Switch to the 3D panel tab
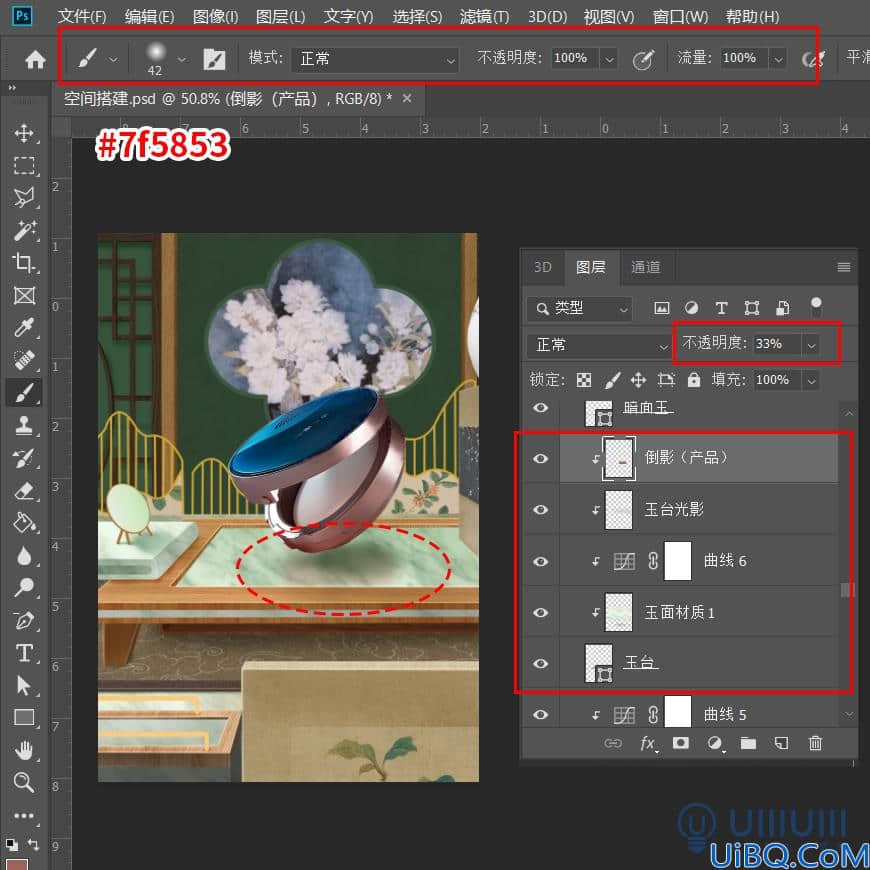This screenshot has width=870, height=870. click(x=542, y=267)
